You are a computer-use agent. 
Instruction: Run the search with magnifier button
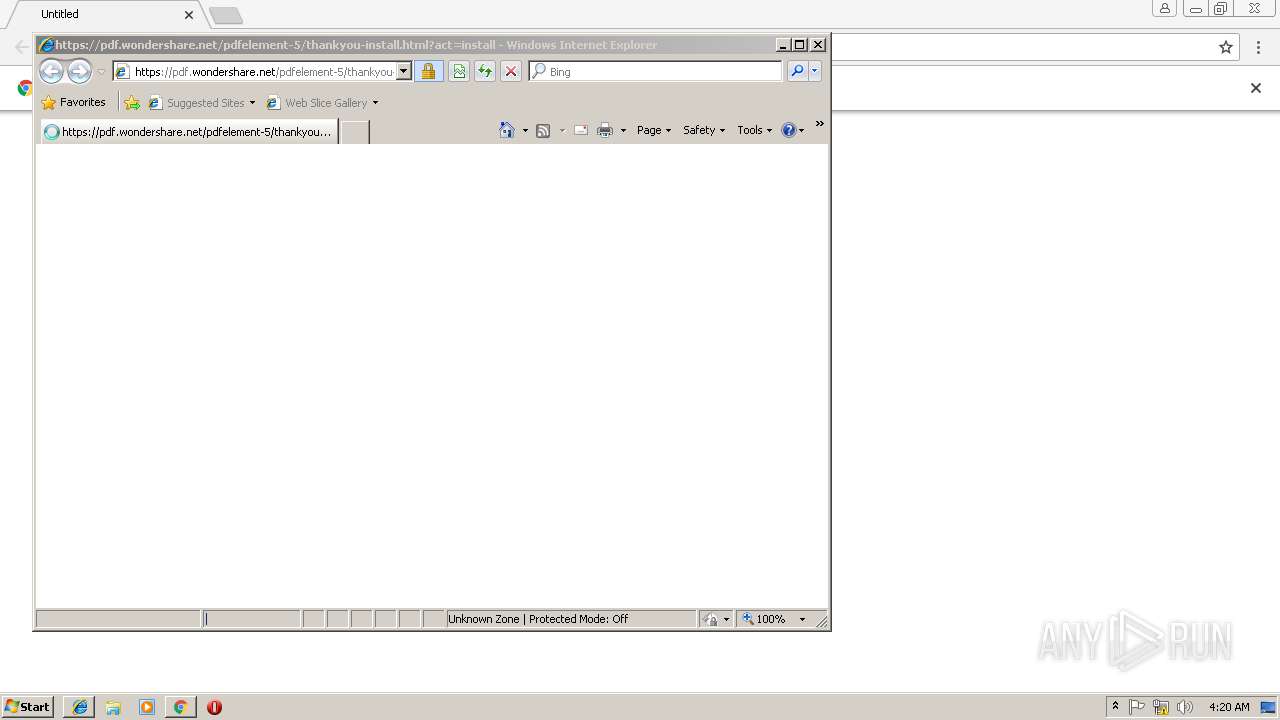797,71
